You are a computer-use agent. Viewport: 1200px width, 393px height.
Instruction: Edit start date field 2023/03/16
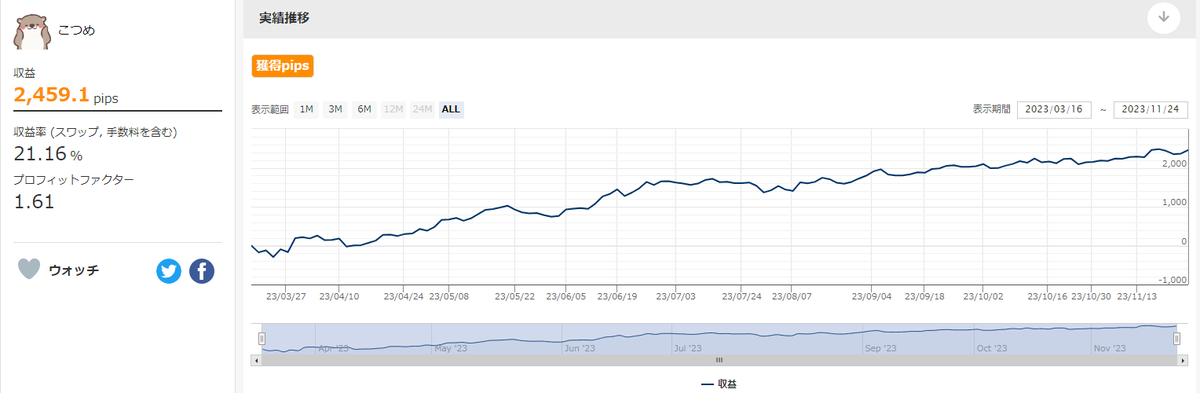click(1054, 109)
